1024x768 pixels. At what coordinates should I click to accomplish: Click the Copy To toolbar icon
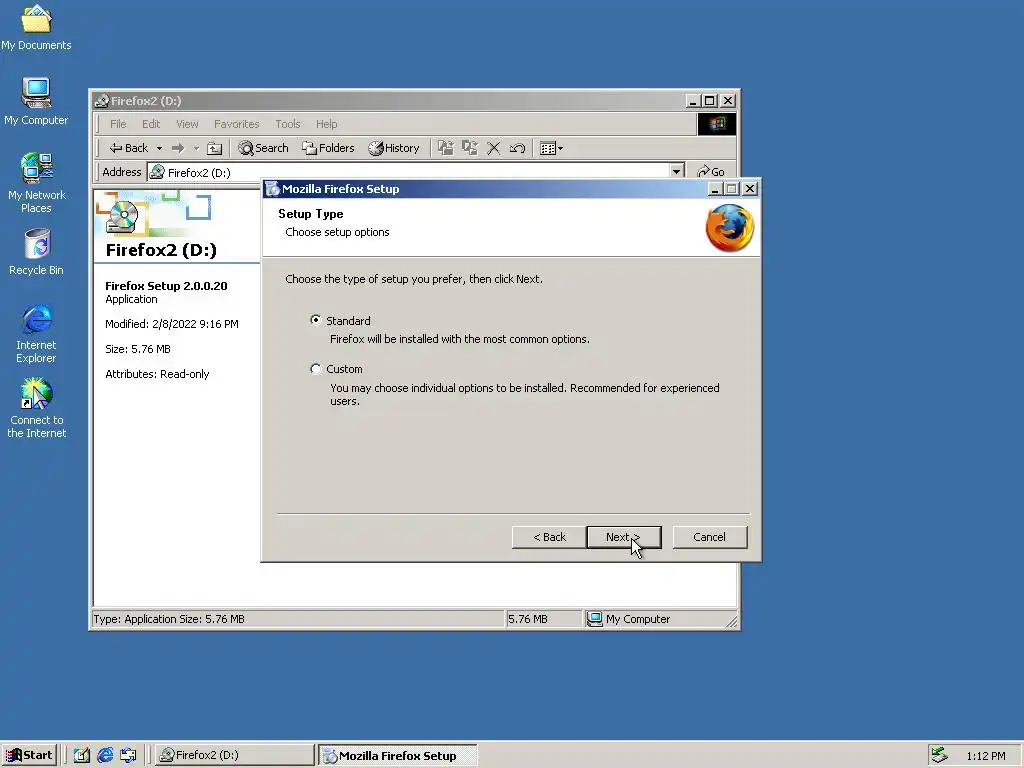[470, 148]
